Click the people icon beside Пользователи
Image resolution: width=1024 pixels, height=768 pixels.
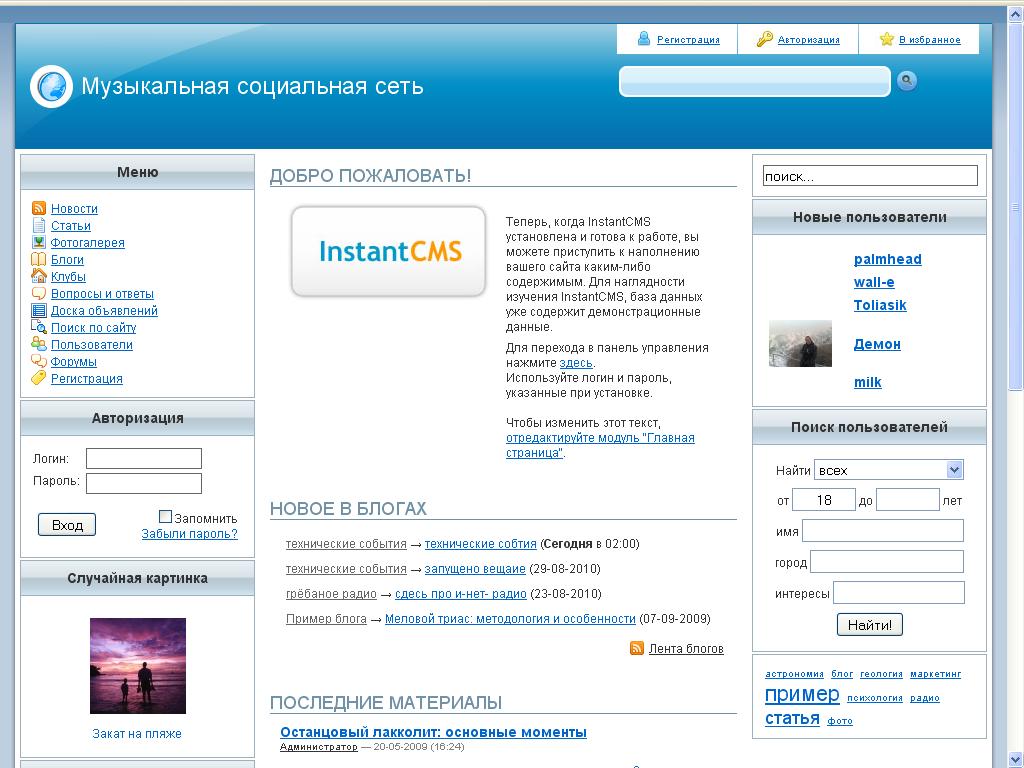tap(39, 344)
